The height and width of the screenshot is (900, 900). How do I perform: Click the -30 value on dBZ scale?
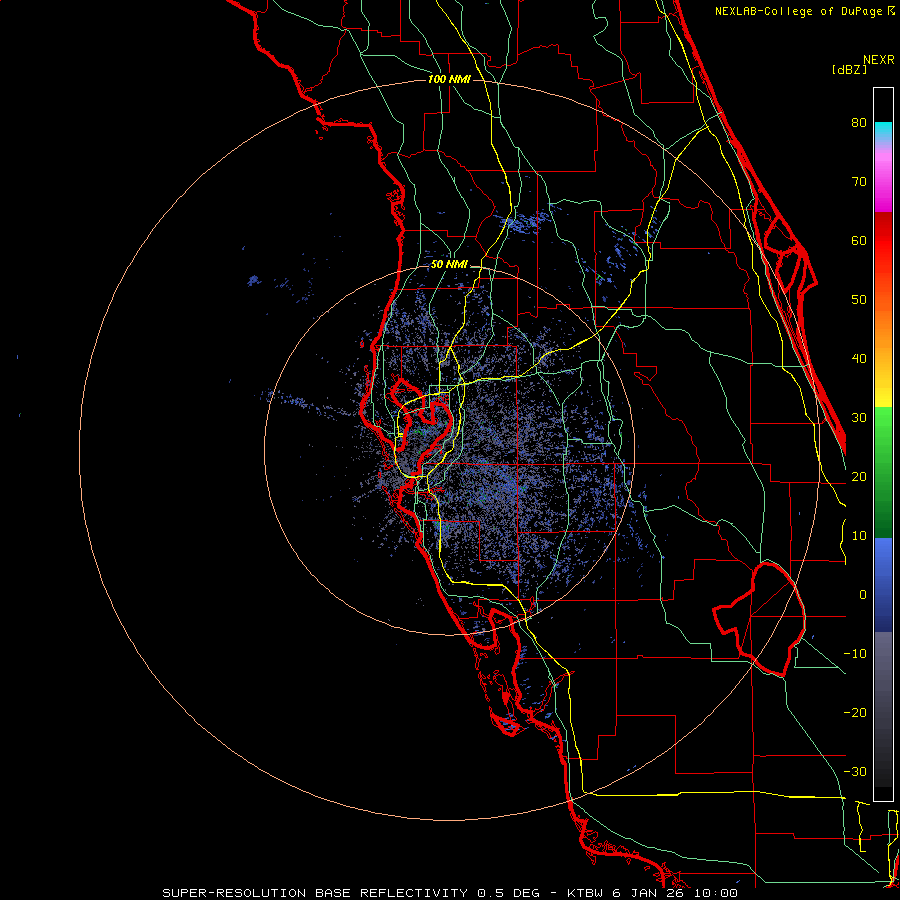point(855,772)
